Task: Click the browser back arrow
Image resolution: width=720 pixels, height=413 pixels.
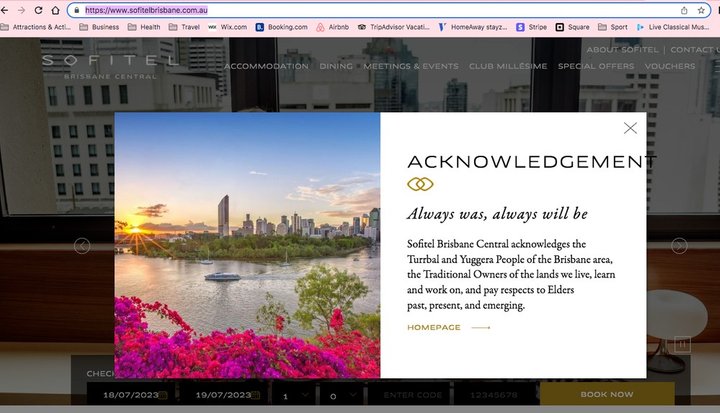Action: click(5, 10)
